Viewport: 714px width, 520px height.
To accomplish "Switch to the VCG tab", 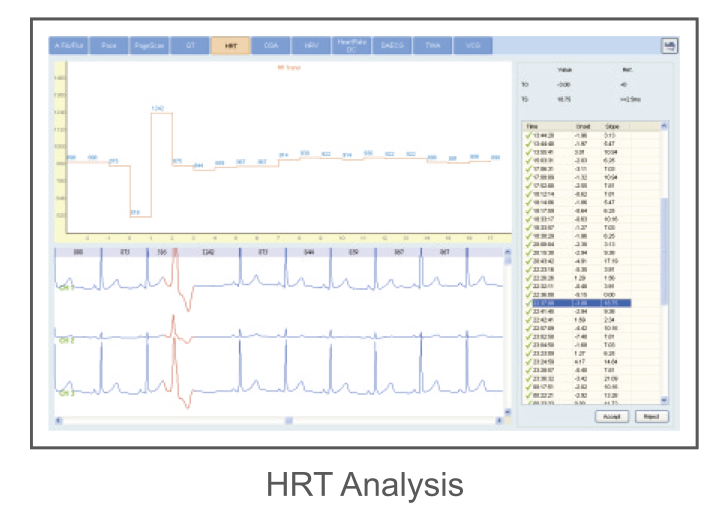I will 472,46.
